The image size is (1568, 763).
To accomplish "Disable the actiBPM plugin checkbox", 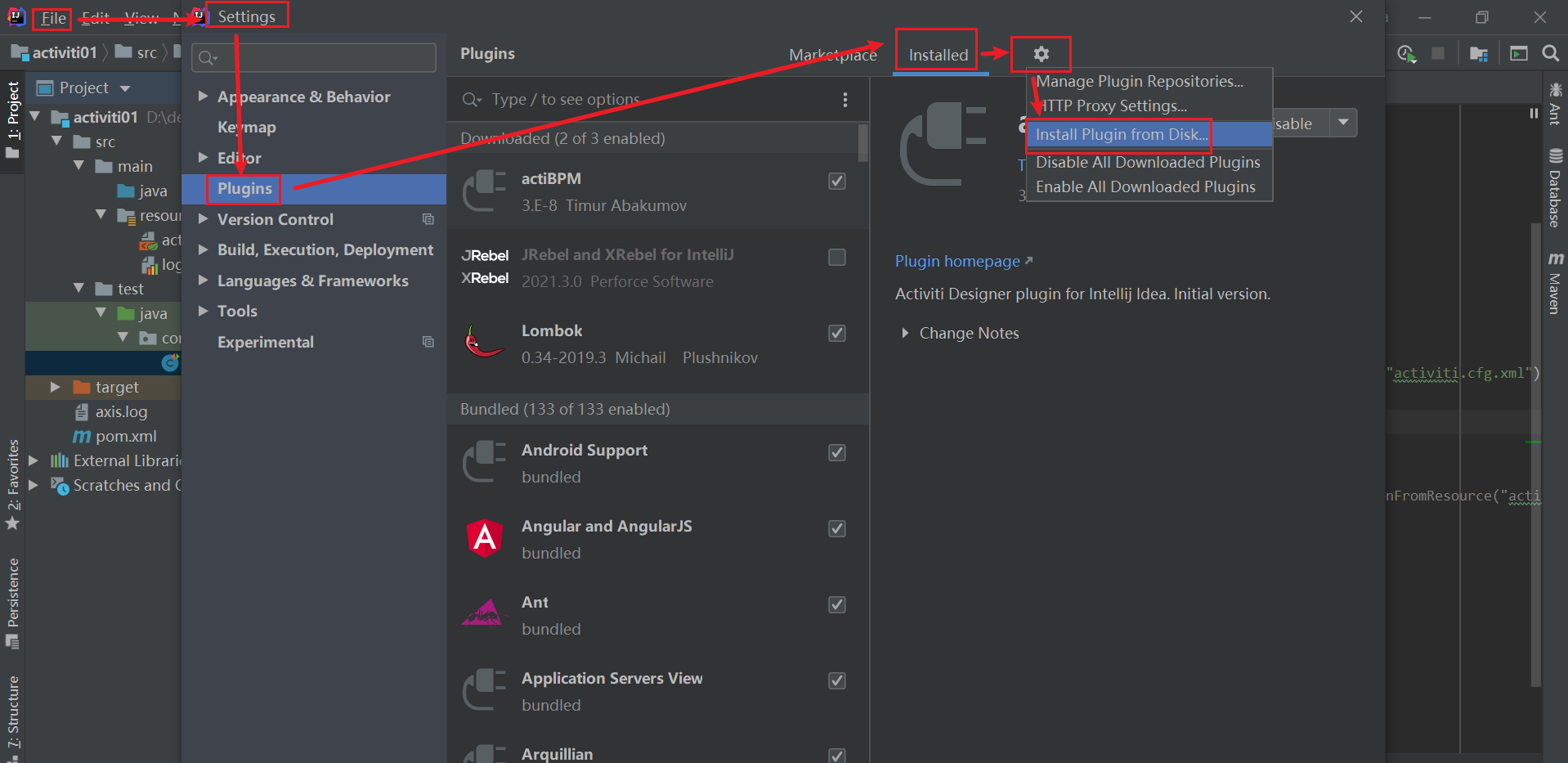I will [837, 181].
